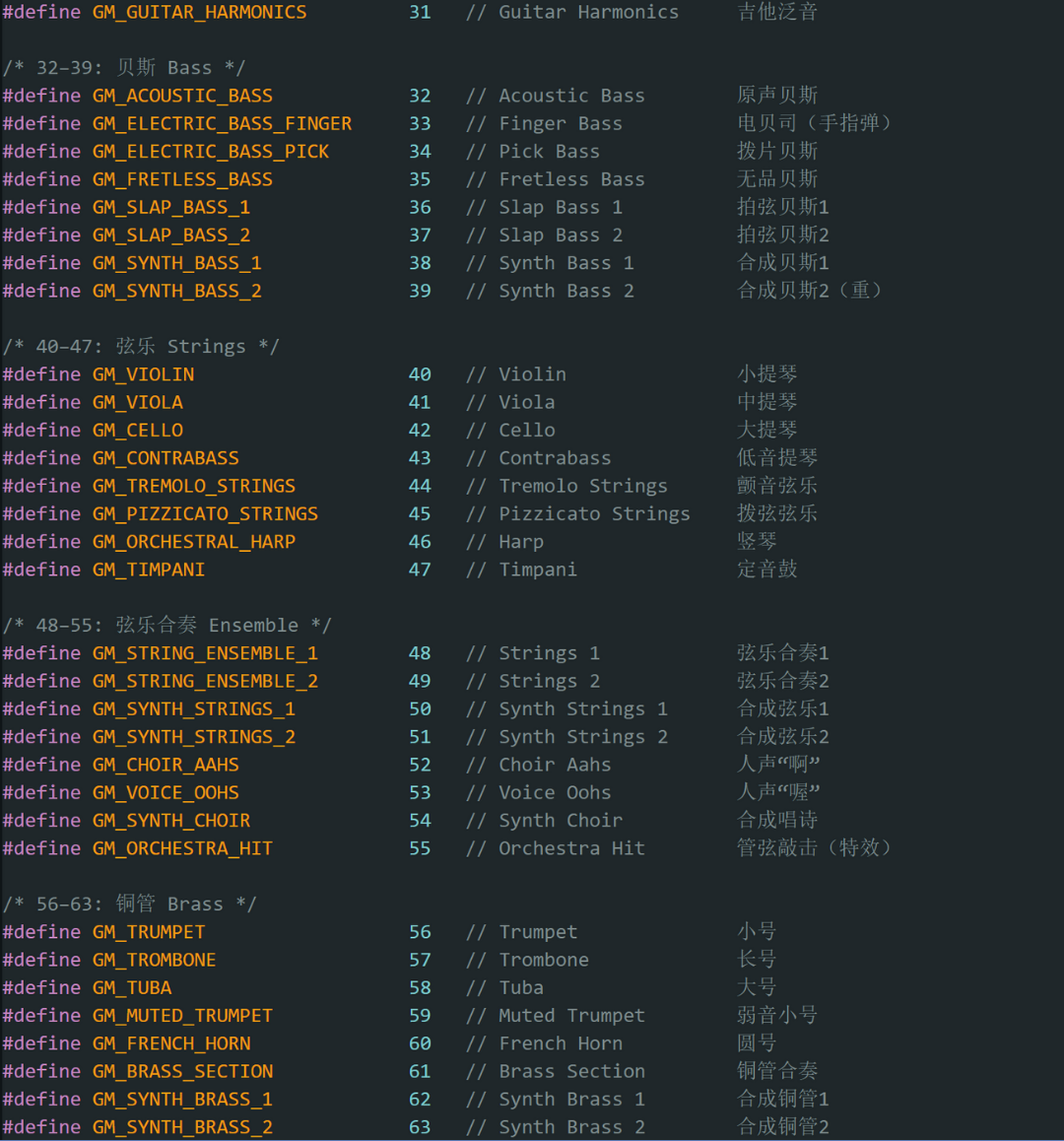The width and height of the screenshot is (1064, 1141).
Task: Click the GM_GUITAR_HARMONICS macro name
Action: [199, 12]
